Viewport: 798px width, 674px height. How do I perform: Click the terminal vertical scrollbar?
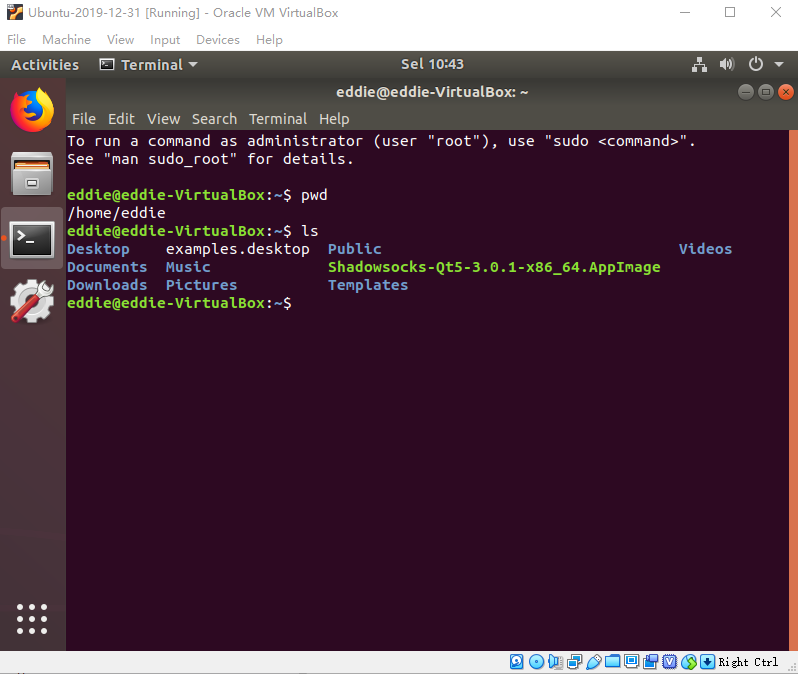[x=793, y=390]
